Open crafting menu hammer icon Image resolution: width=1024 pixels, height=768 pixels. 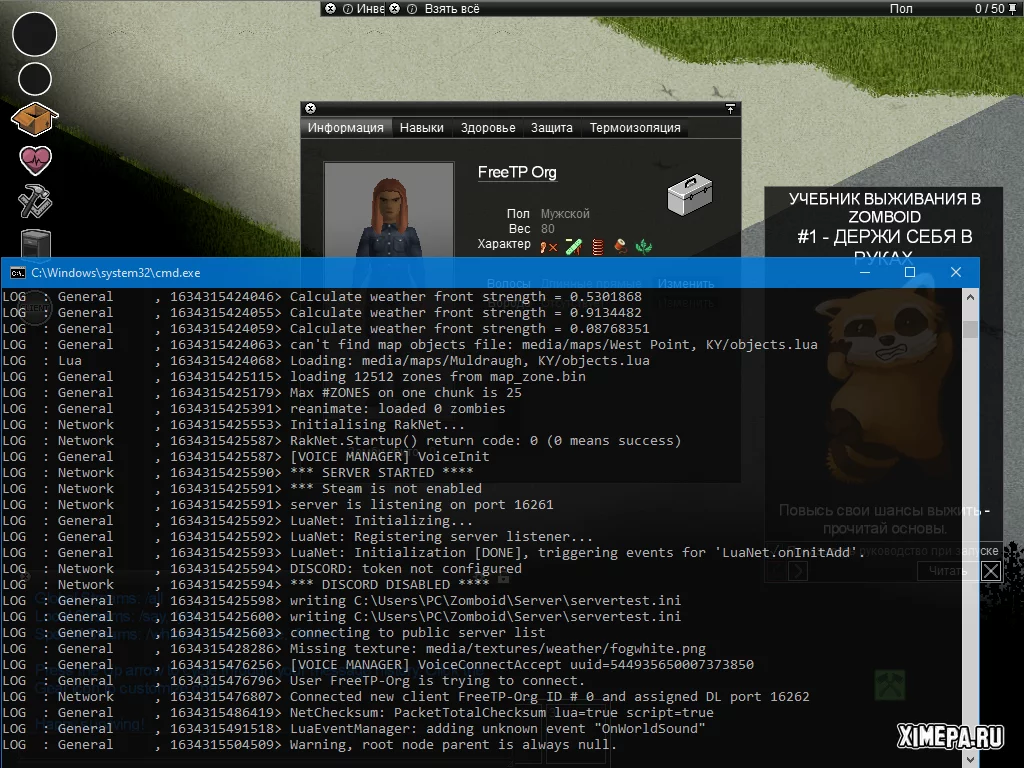tap(35, 201)
